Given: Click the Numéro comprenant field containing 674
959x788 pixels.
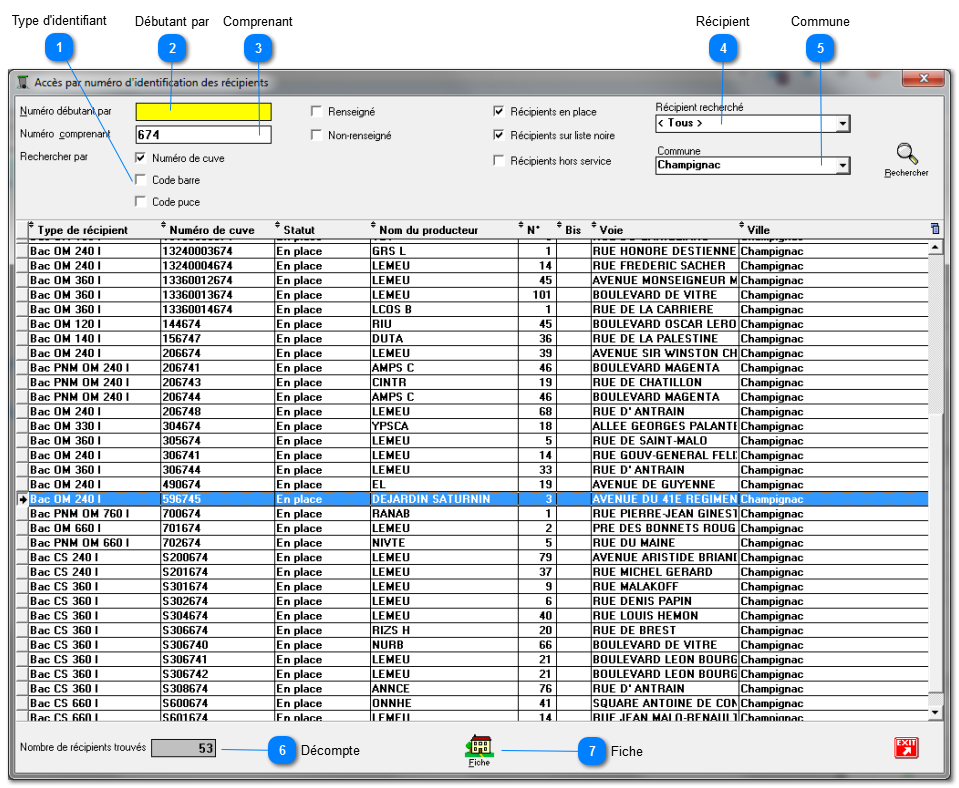Looking at the screenshot, I should [x=203, y=134].
